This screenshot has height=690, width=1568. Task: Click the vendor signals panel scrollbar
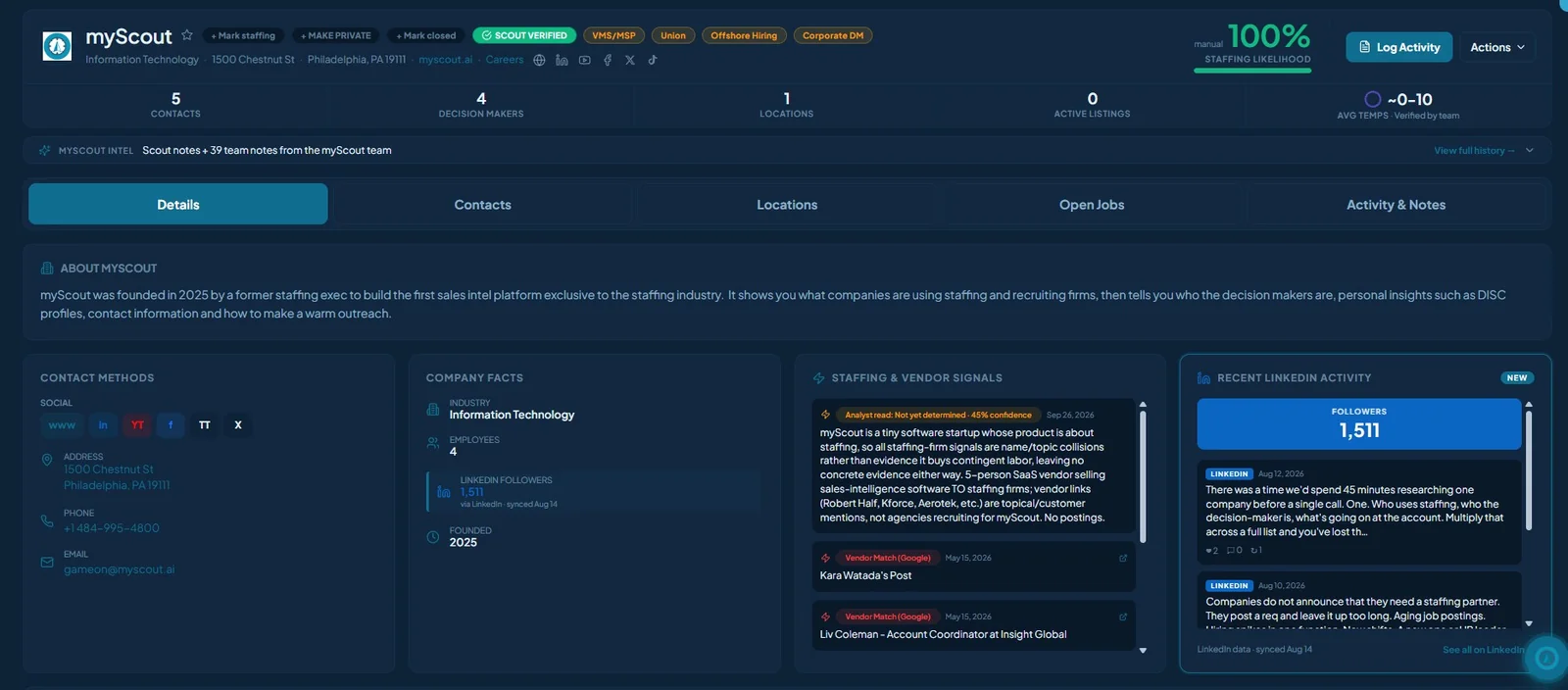[1143, 476]
